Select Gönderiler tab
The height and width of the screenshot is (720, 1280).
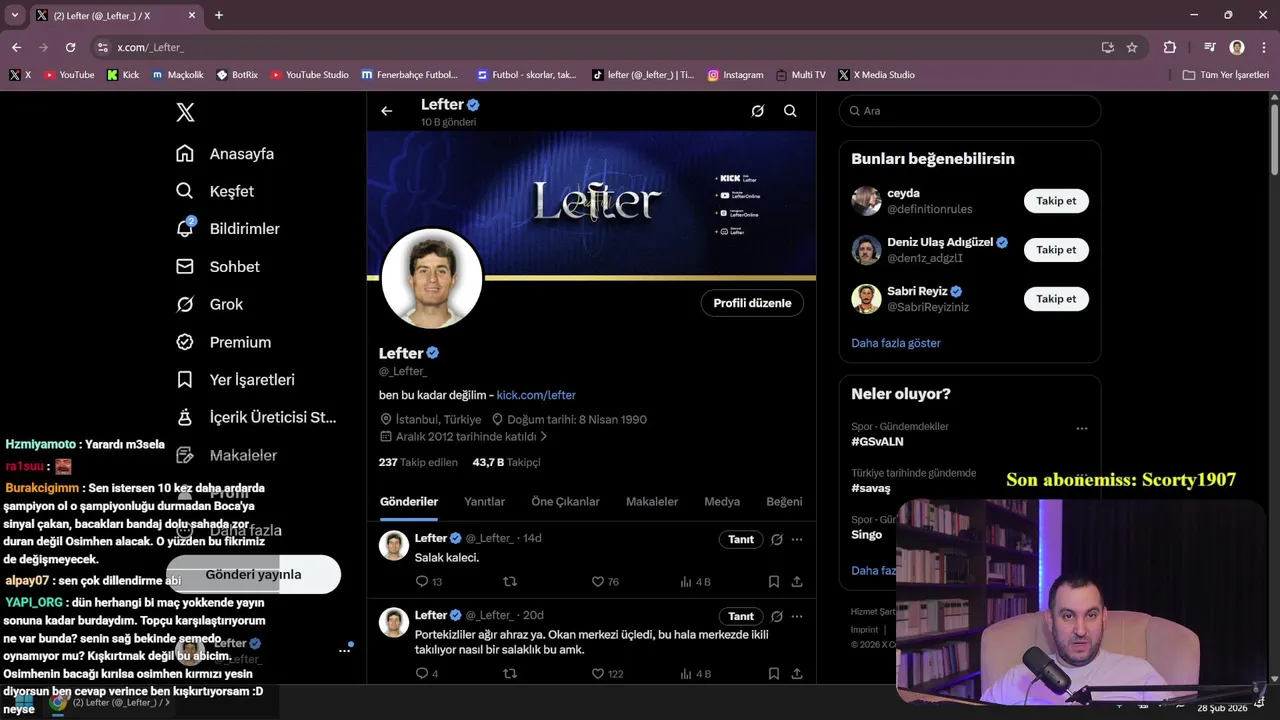pyautogui.click(x=409, y=501)
